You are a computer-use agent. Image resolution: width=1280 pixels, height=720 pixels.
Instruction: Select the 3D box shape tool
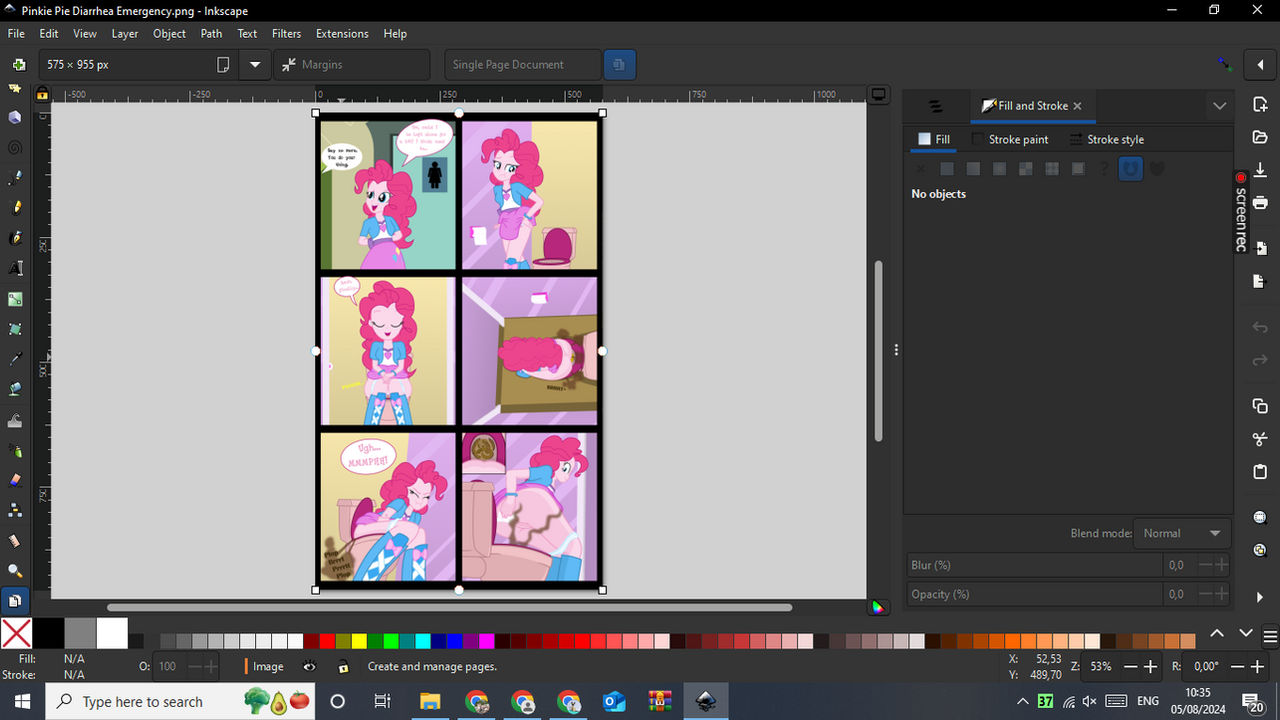(x=15, y=117)
